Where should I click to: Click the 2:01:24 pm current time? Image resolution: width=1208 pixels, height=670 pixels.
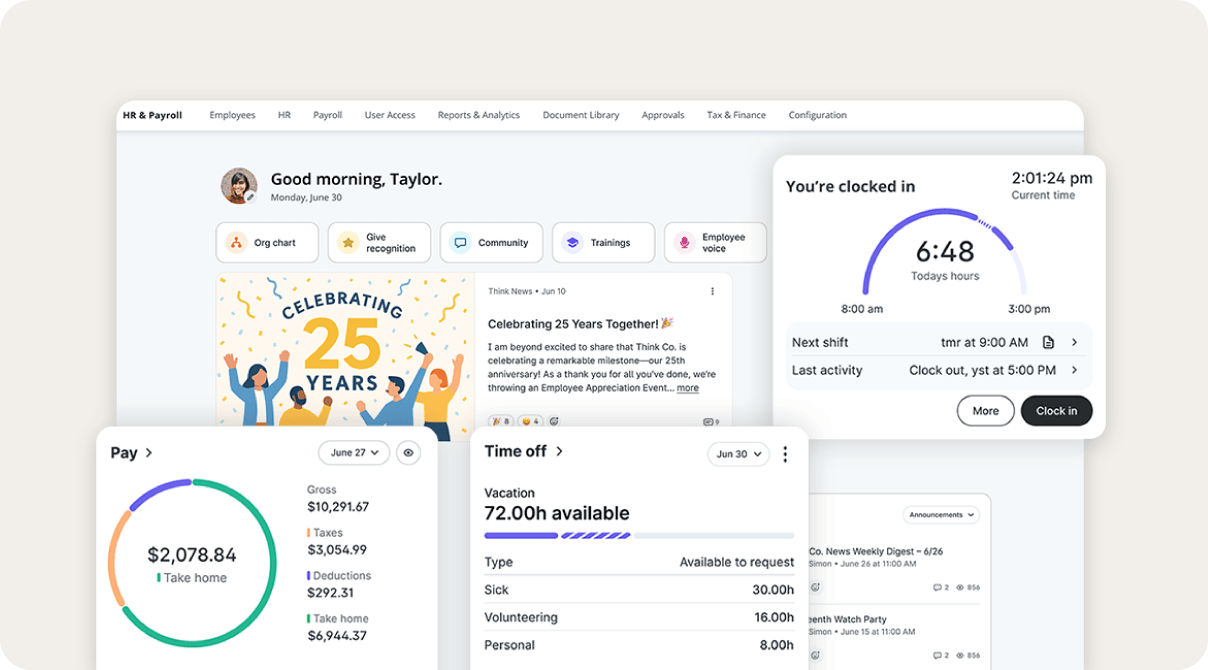[x=1051, y=178]
